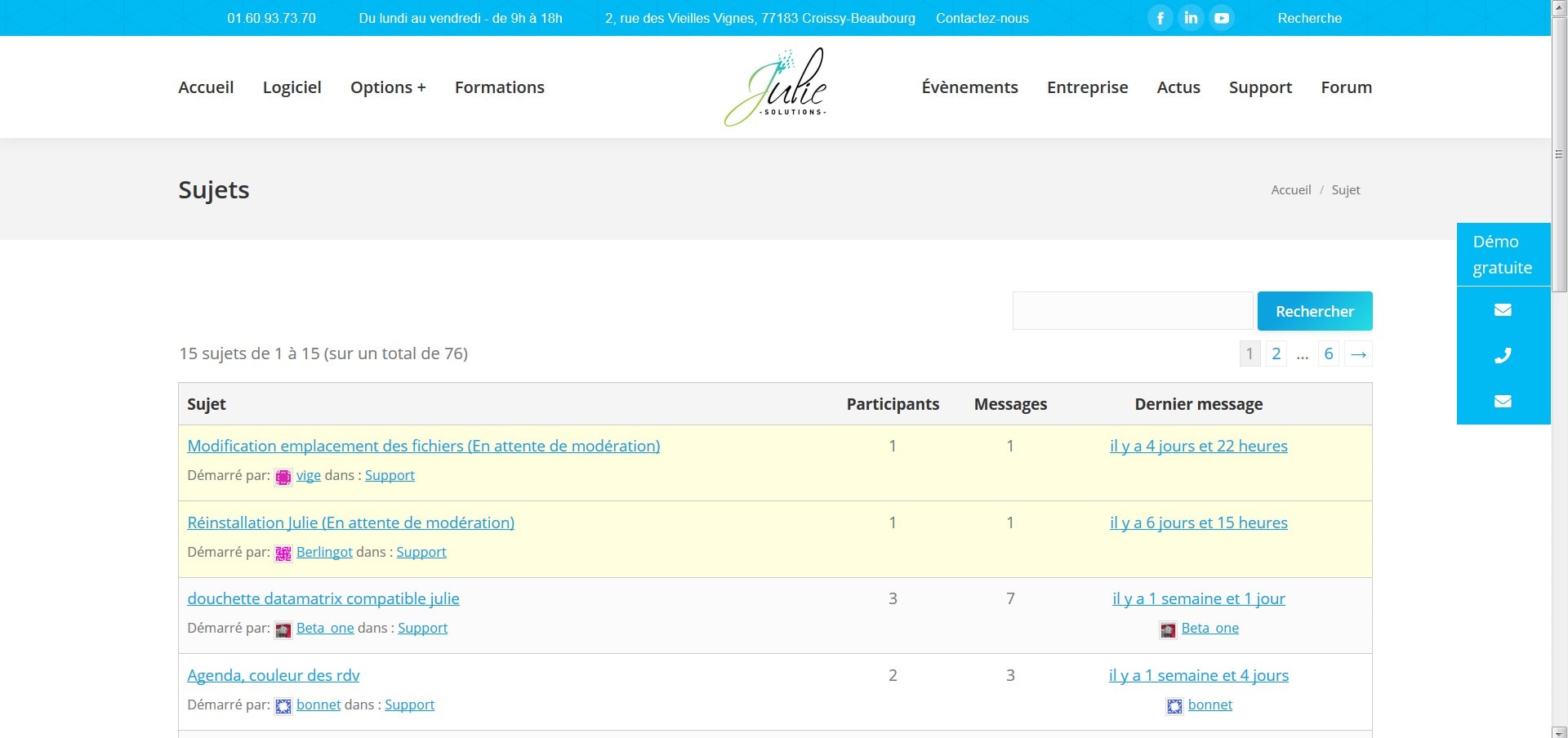Click the Participants column header

click(x=893, y=404)
